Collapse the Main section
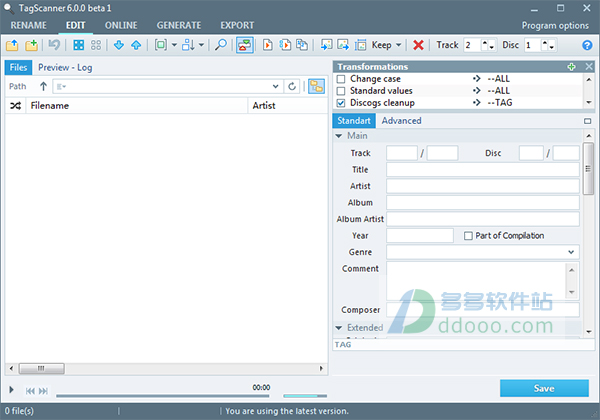600x420 pixels. pyautogui.click(x=339, y=136)
